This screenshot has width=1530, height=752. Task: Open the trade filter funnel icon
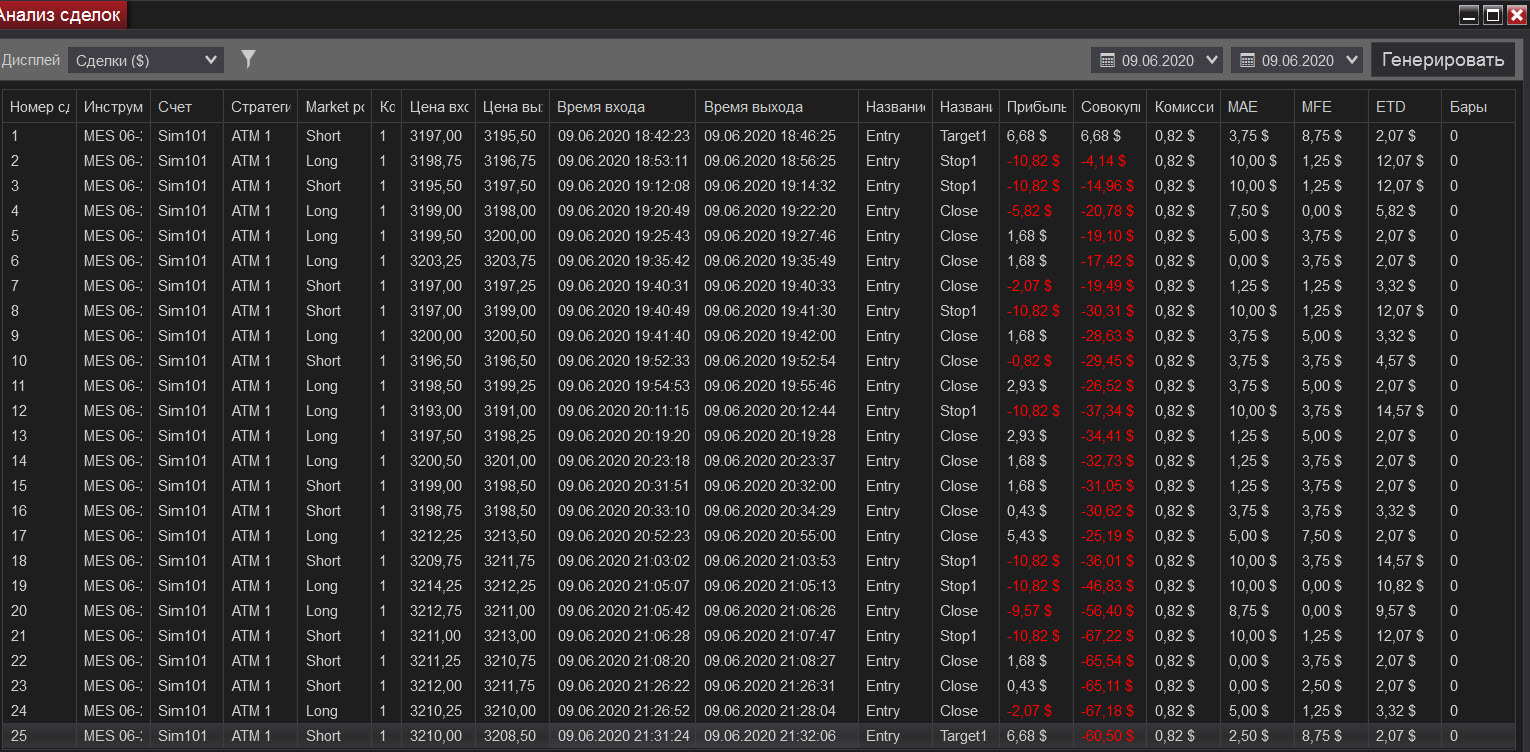click(249, 60)
